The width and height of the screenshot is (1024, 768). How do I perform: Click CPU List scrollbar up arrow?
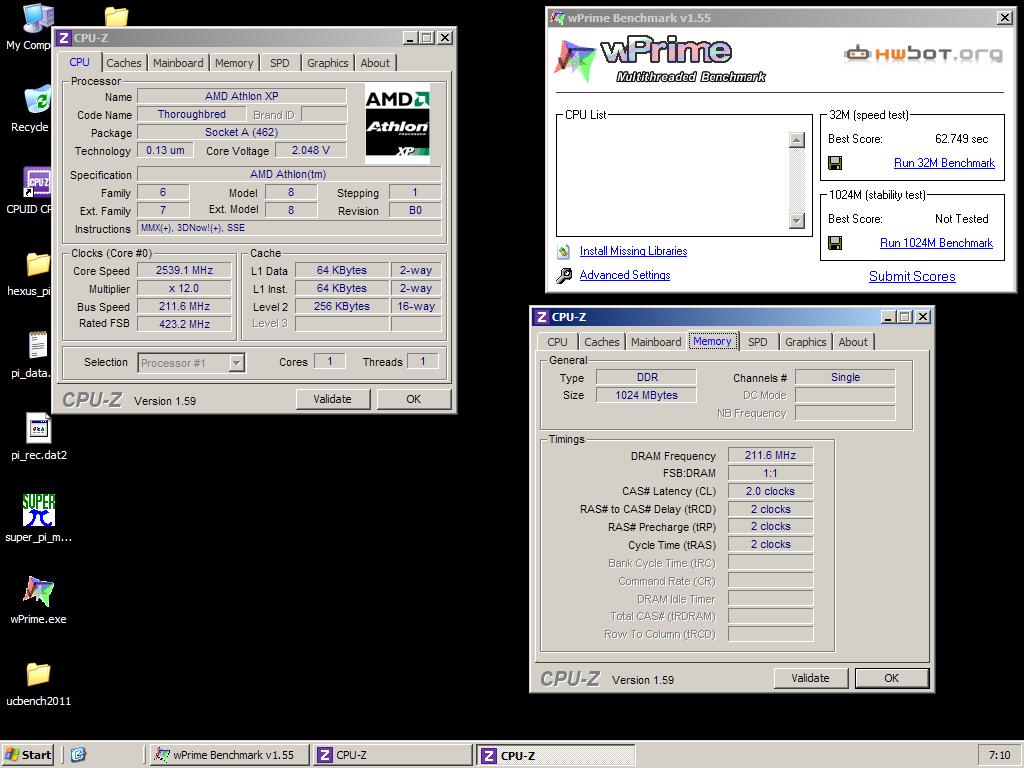point(796,140)
